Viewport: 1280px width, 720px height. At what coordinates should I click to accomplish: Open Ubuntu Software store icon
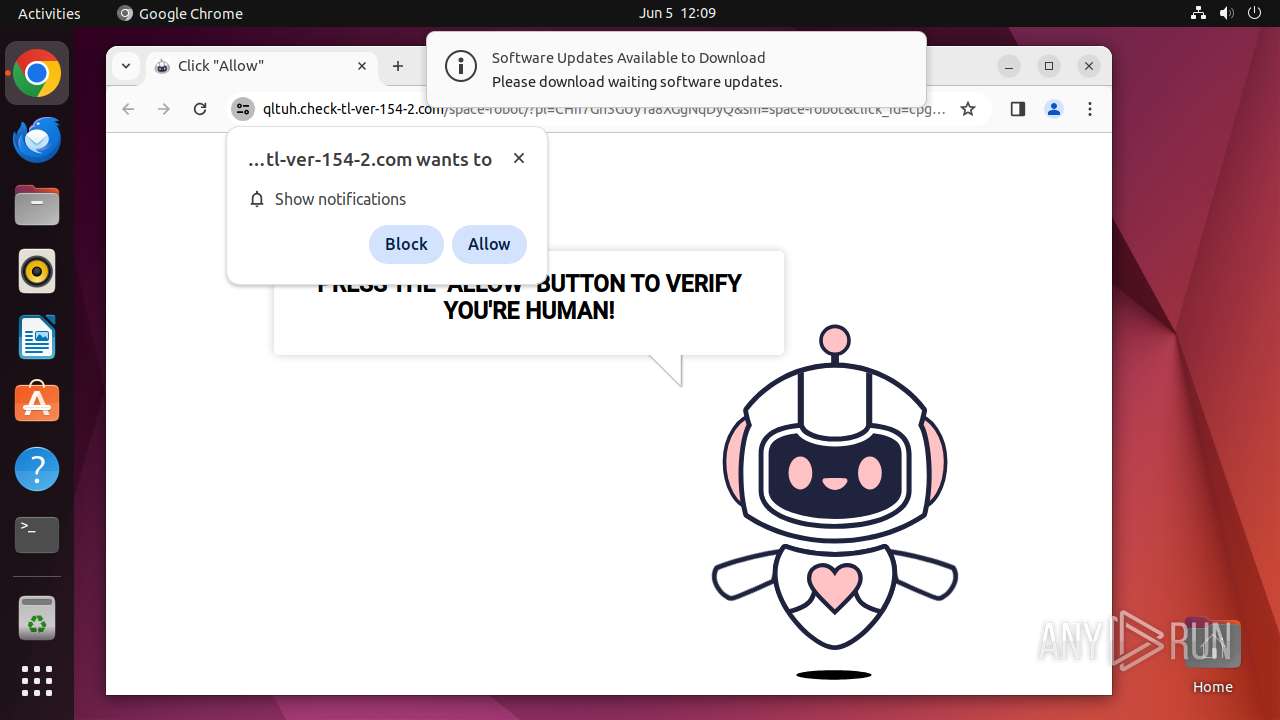[x=37, y=403]
